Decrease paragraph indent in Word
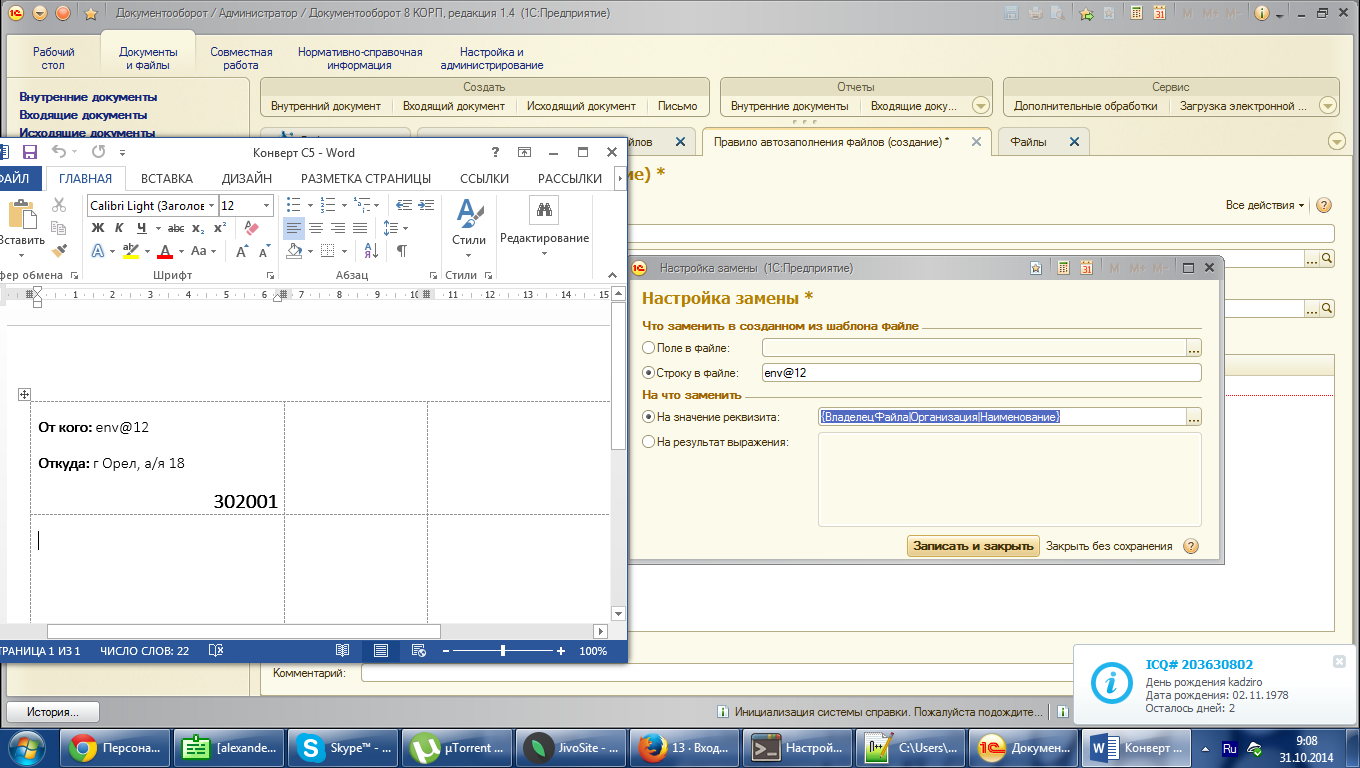Image resolution: width=1360 pixels, height=768 pixels. point(406,205)
